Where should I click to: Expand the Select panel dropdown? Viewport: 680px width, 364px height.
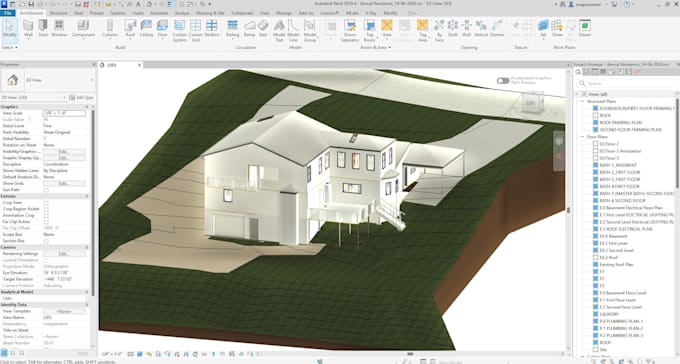(x=10, y=47)
